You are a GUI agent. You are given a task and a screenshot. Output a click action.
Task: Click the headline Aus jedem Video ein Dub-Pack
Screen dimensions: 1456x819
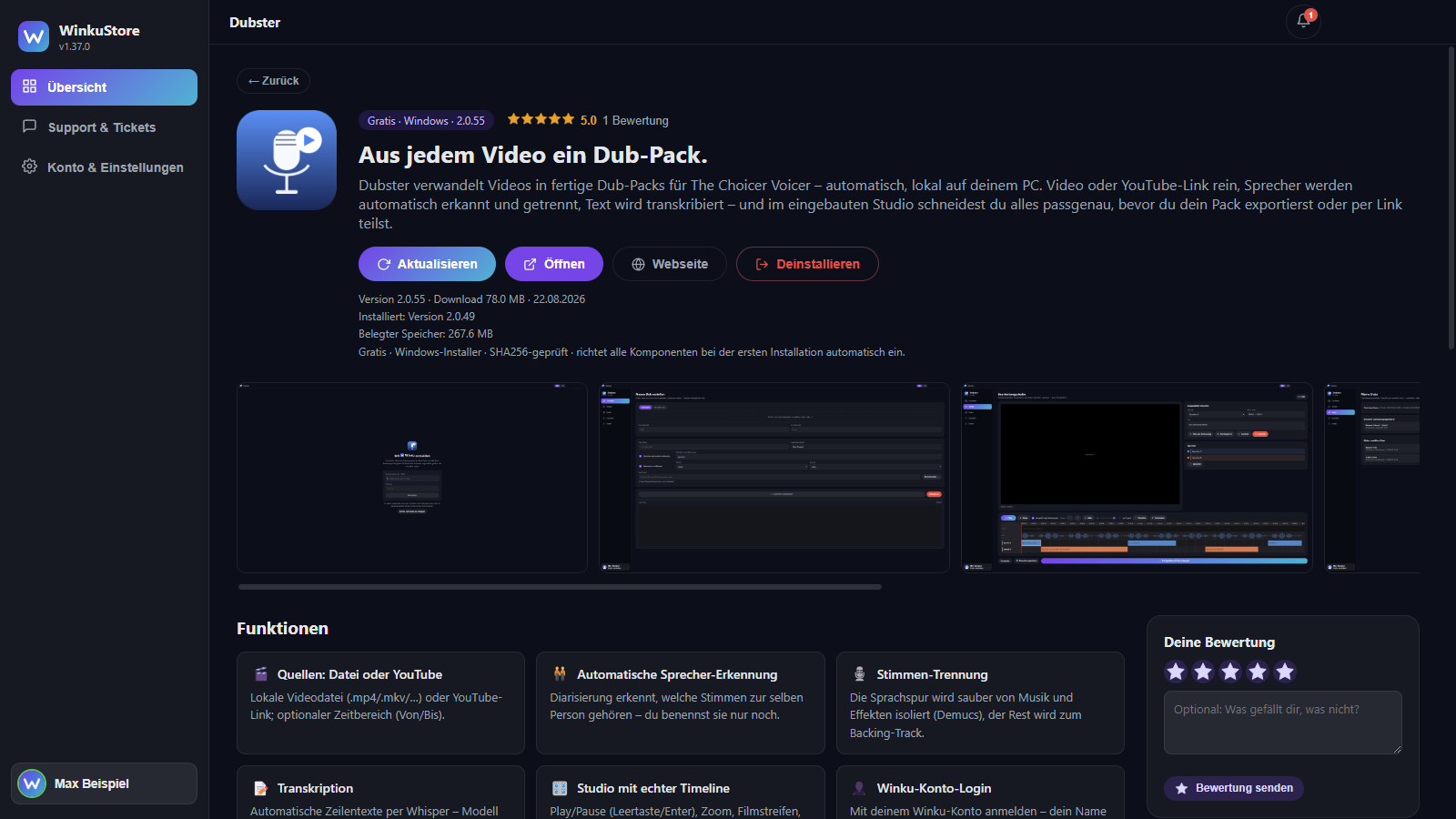(532, 155)
